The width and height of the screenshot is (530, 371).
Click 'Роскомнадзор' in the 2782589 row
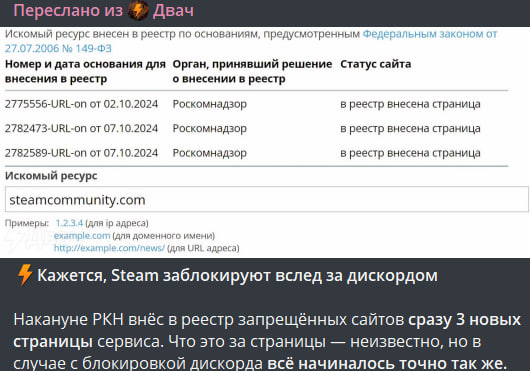210,153
